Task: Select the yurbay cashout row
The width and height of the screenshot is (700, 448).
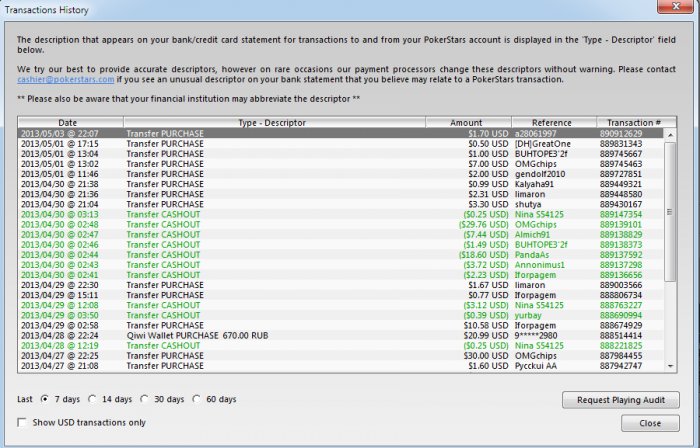Action: point(341,315)
